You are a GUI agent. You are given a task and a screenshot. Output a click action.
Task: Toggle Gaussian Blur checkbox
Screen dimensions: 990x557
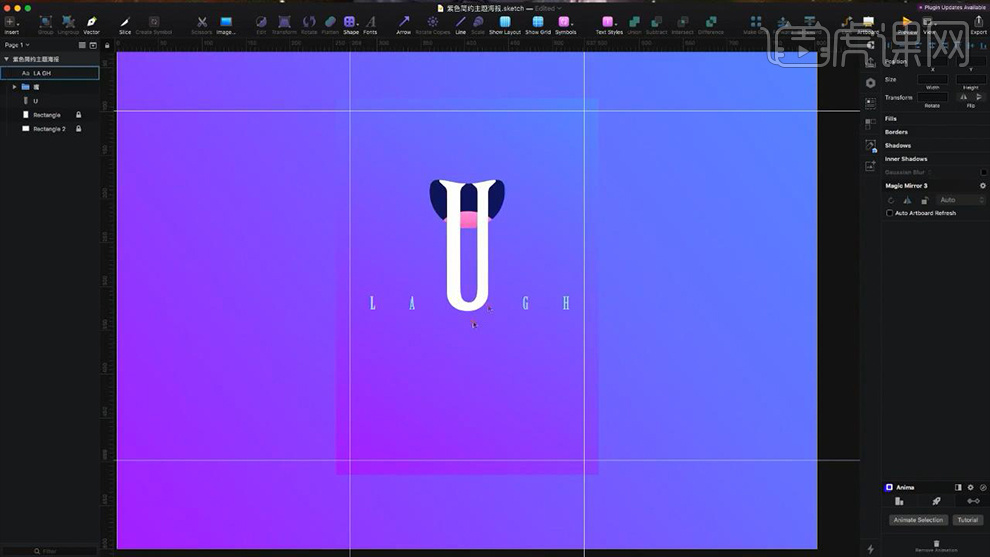pos(983,172)
